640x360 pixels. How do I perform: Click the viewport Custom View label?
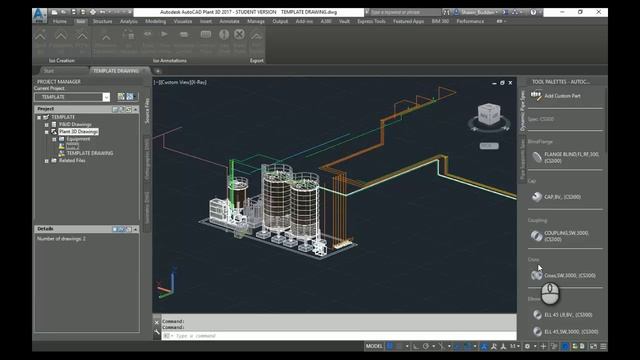[175, 82]
